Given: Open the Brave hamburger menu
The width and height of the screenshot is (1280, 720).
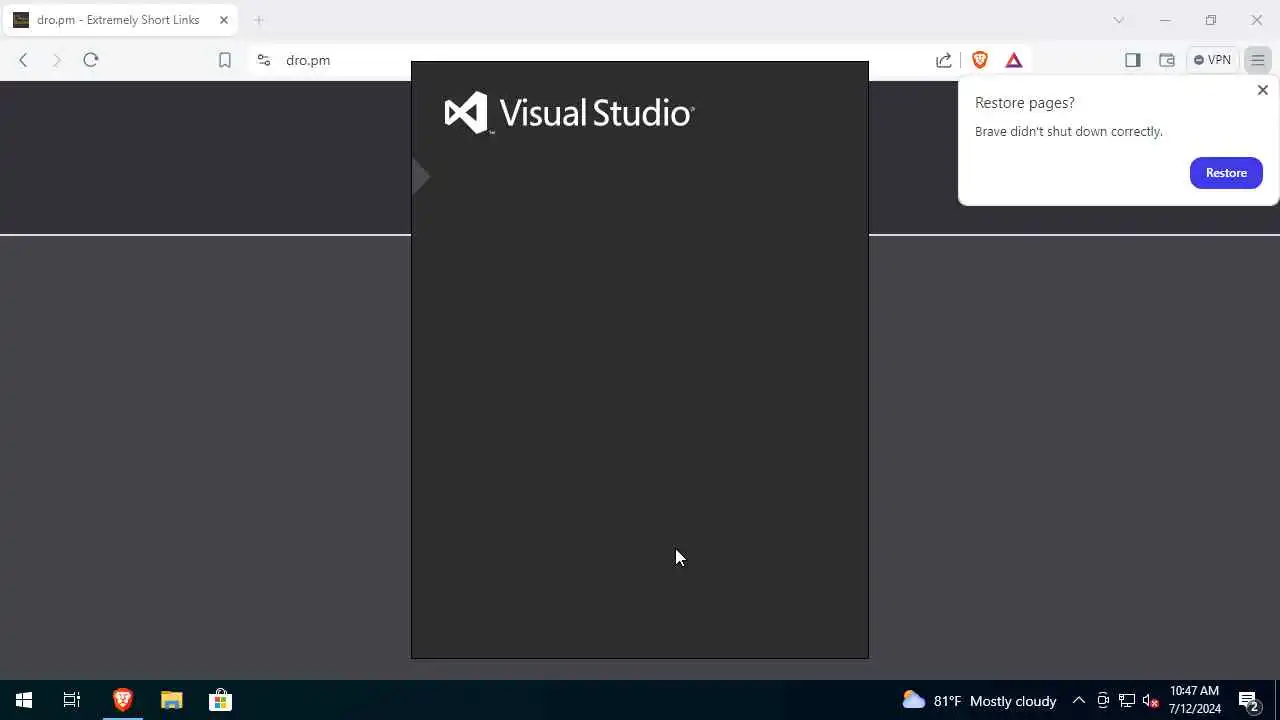Looking at the screenshot, I should pos(1258,60).
